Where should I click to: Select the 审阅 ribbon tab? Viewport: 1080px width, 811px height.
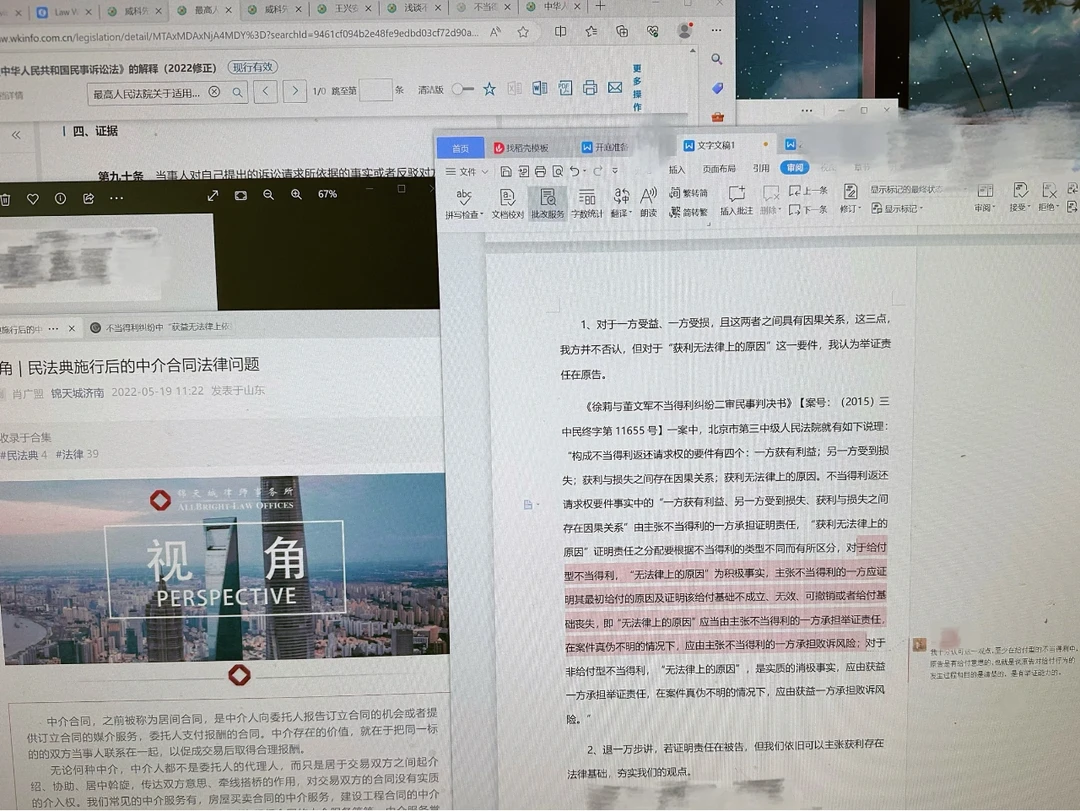coord(795,167)
